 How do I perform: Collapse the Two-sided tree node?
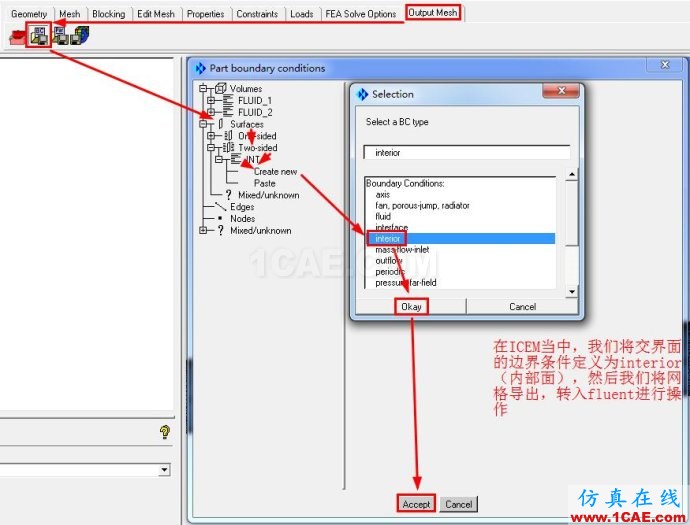pyautogui.click(x=211, y=147)
